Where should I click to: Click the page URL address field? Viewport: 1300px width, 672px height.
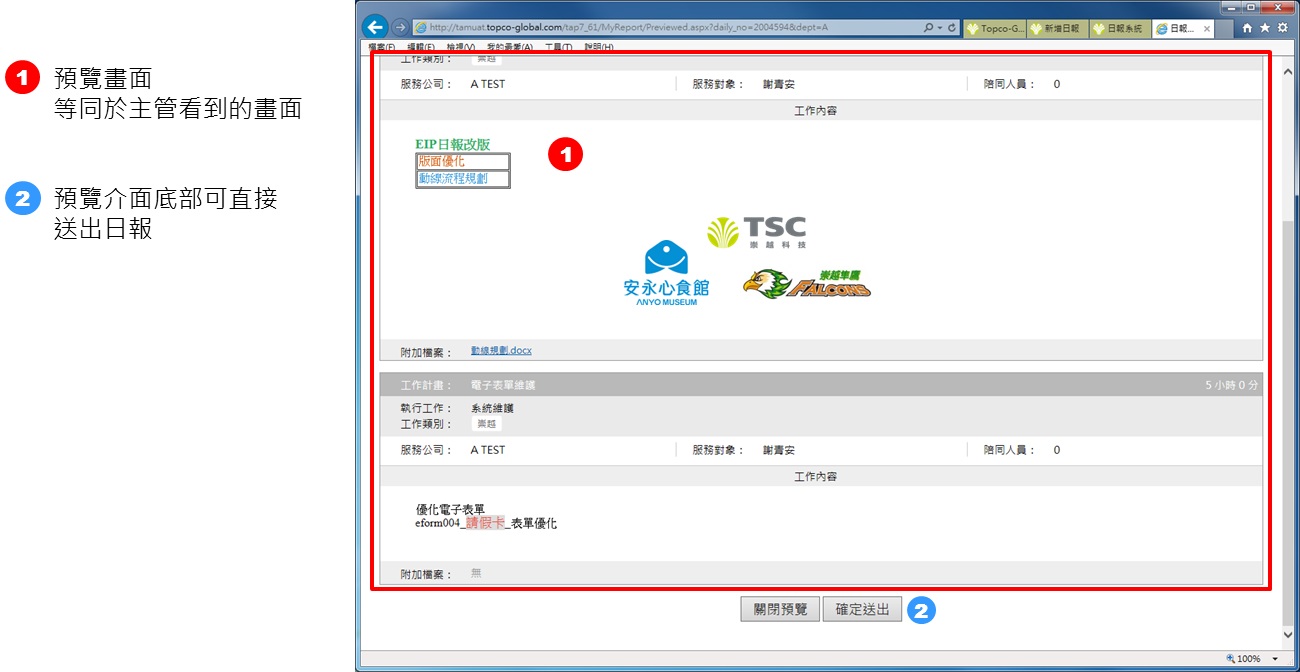pyautogui.click(x=660, y=28)
